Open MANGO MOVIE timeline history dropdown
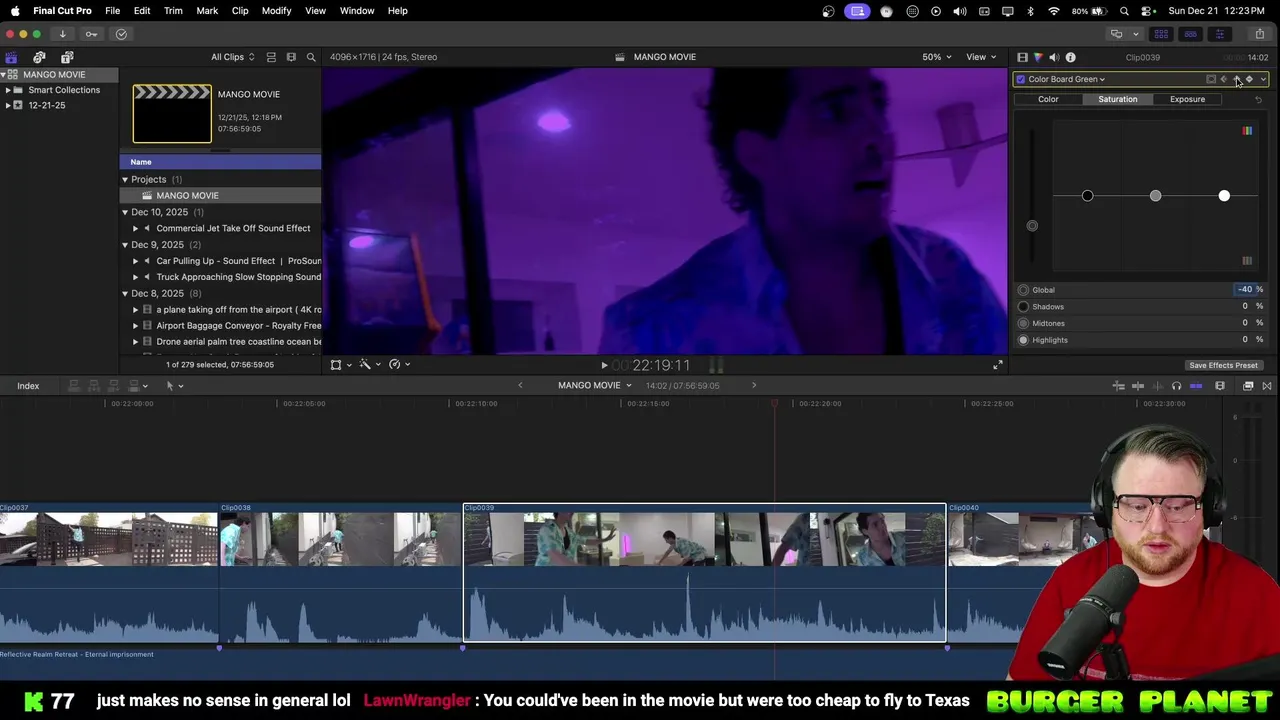The height and width of the screenshot is (720, 1280). tap(595, 386)
